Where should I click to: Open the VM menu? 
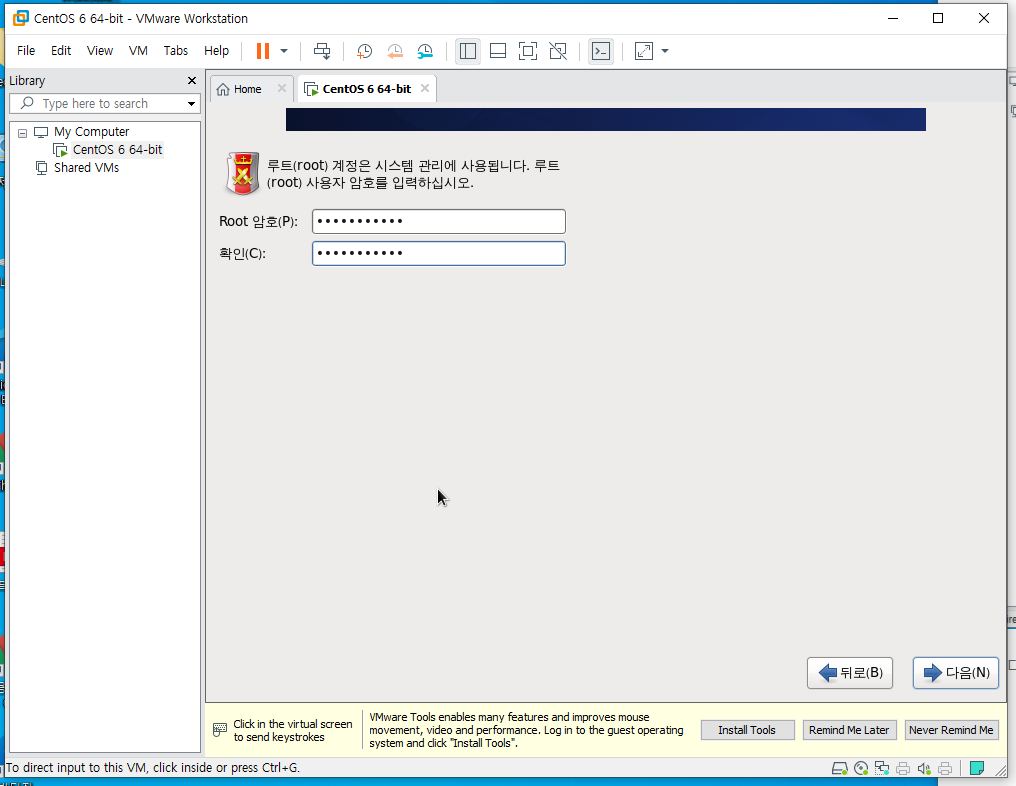pos(138,51)
